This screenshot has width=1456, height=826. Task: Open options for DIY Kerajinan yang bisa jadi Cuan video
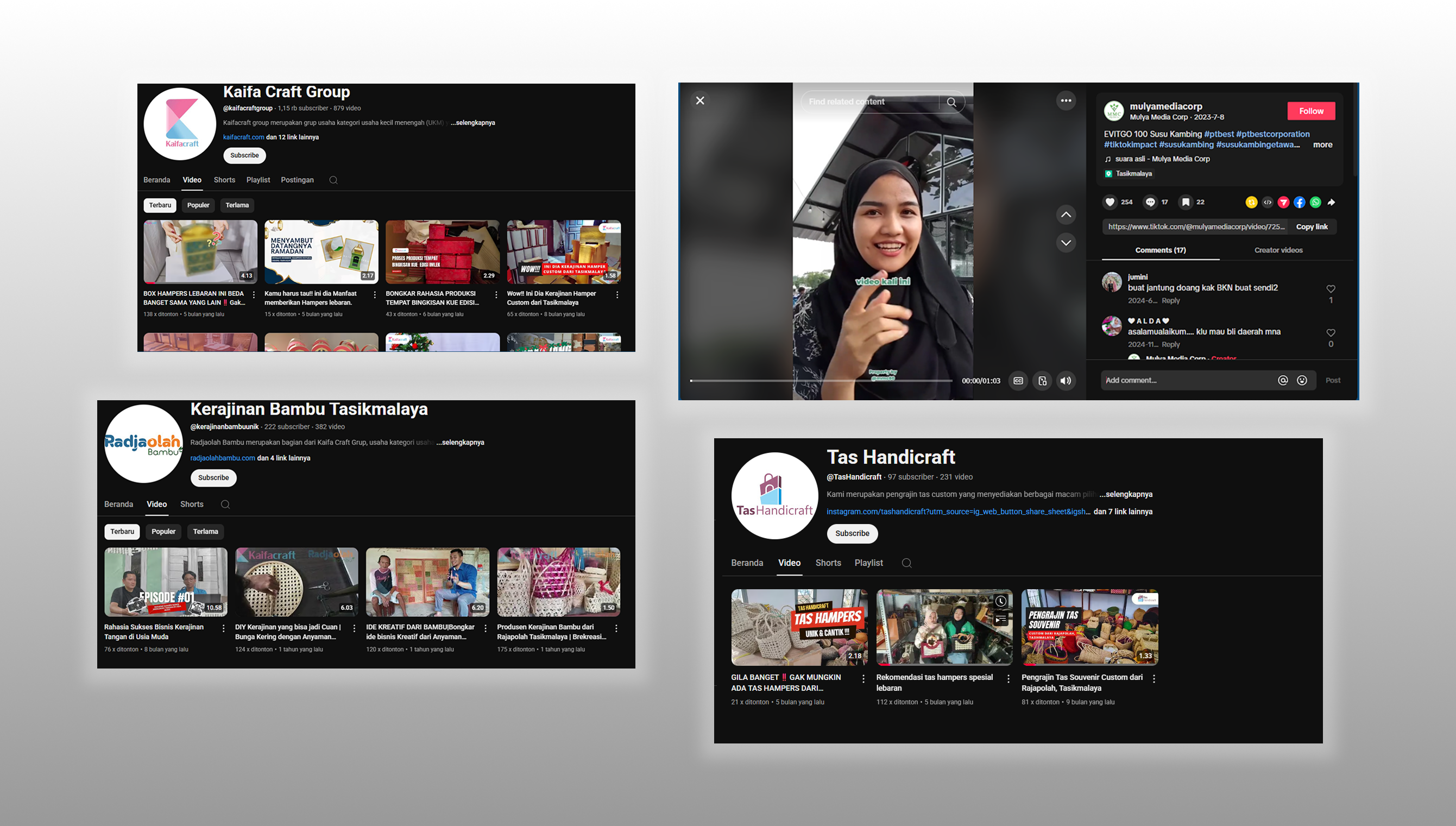(354, 628)
